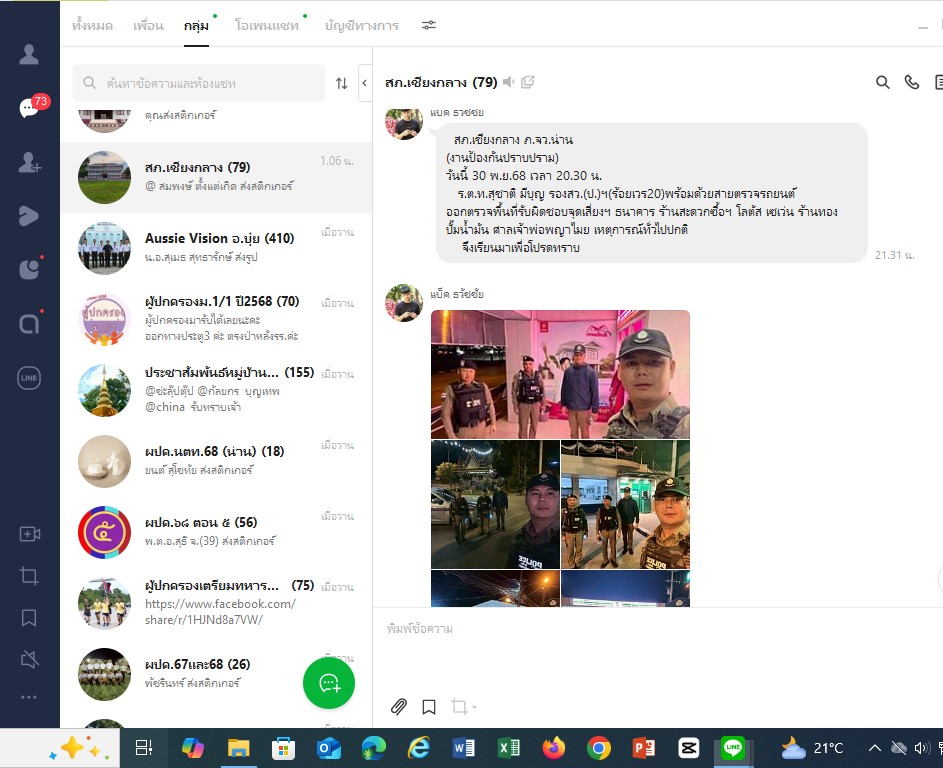Expand the capture dropdown arrow in message bar
This screenshot has height=768, width=943.
click(x=474, y=708)
